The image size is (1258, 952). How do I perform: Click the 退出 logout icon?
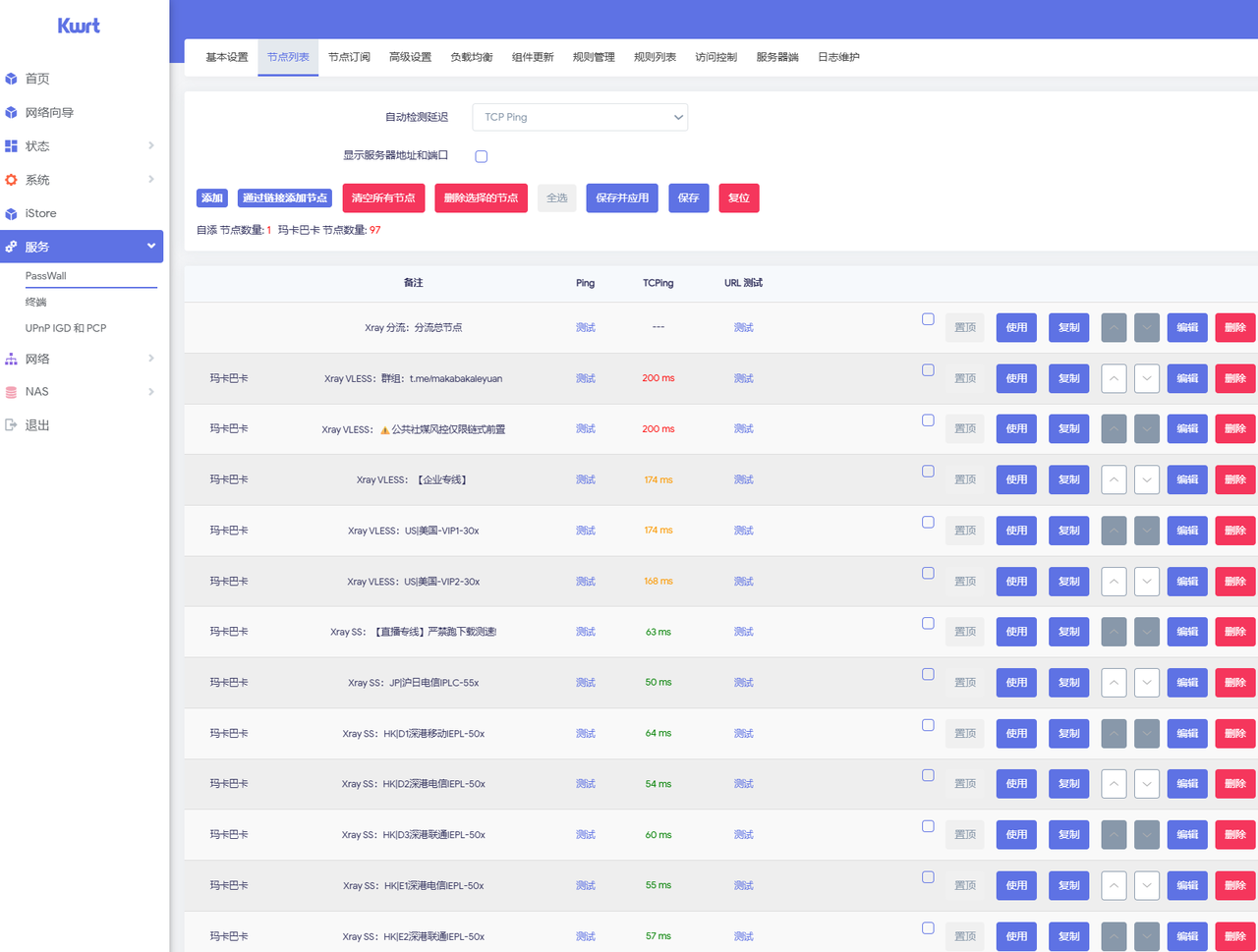[12, 425]
